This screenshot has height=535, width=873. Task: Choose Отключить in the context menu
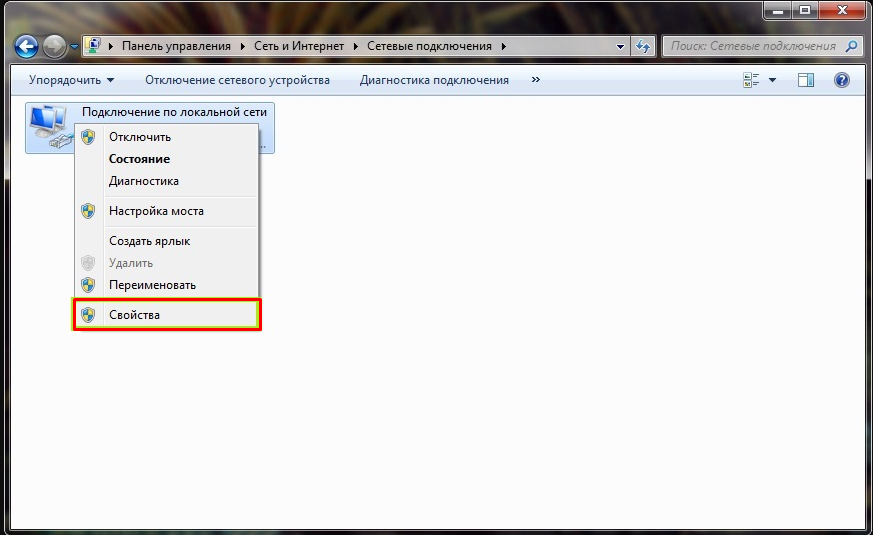[139, 137]
